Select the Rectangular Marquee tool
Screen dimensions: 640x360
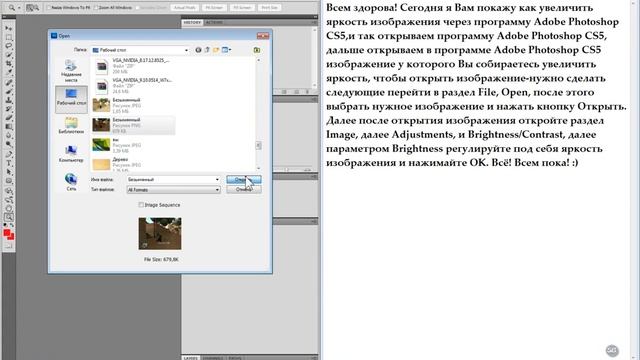point(9,37)
